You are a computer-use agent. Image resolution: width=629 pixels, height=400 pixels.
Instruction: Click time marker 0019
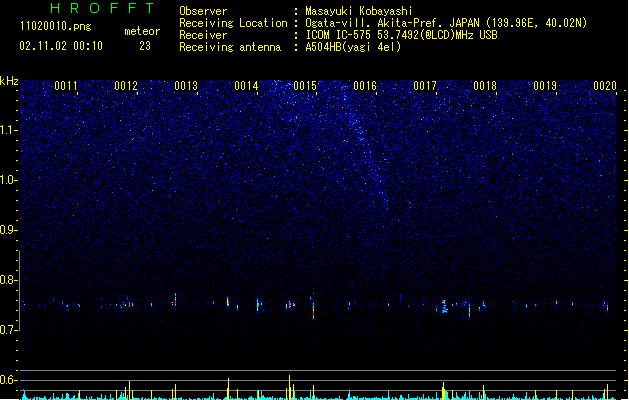coord(545,86)
